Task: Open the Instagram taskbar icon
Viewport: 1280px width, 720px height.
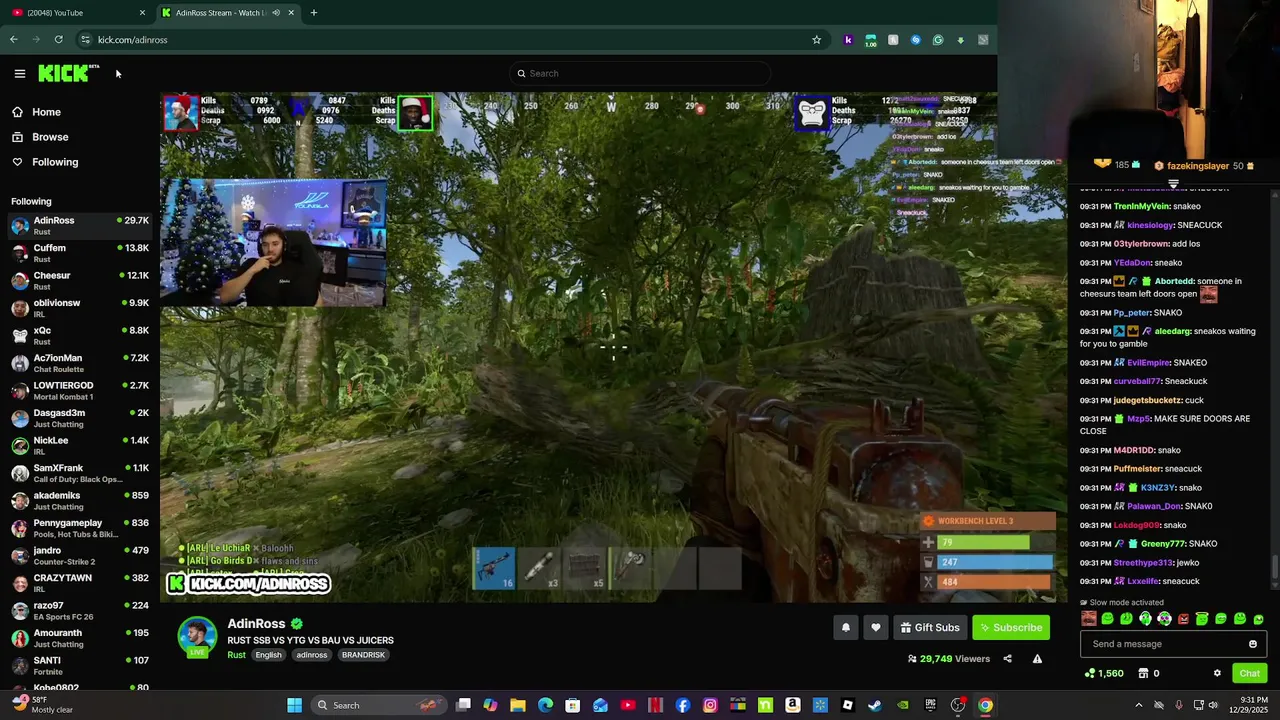Action: pyautogui.click(x=710, y=705)
